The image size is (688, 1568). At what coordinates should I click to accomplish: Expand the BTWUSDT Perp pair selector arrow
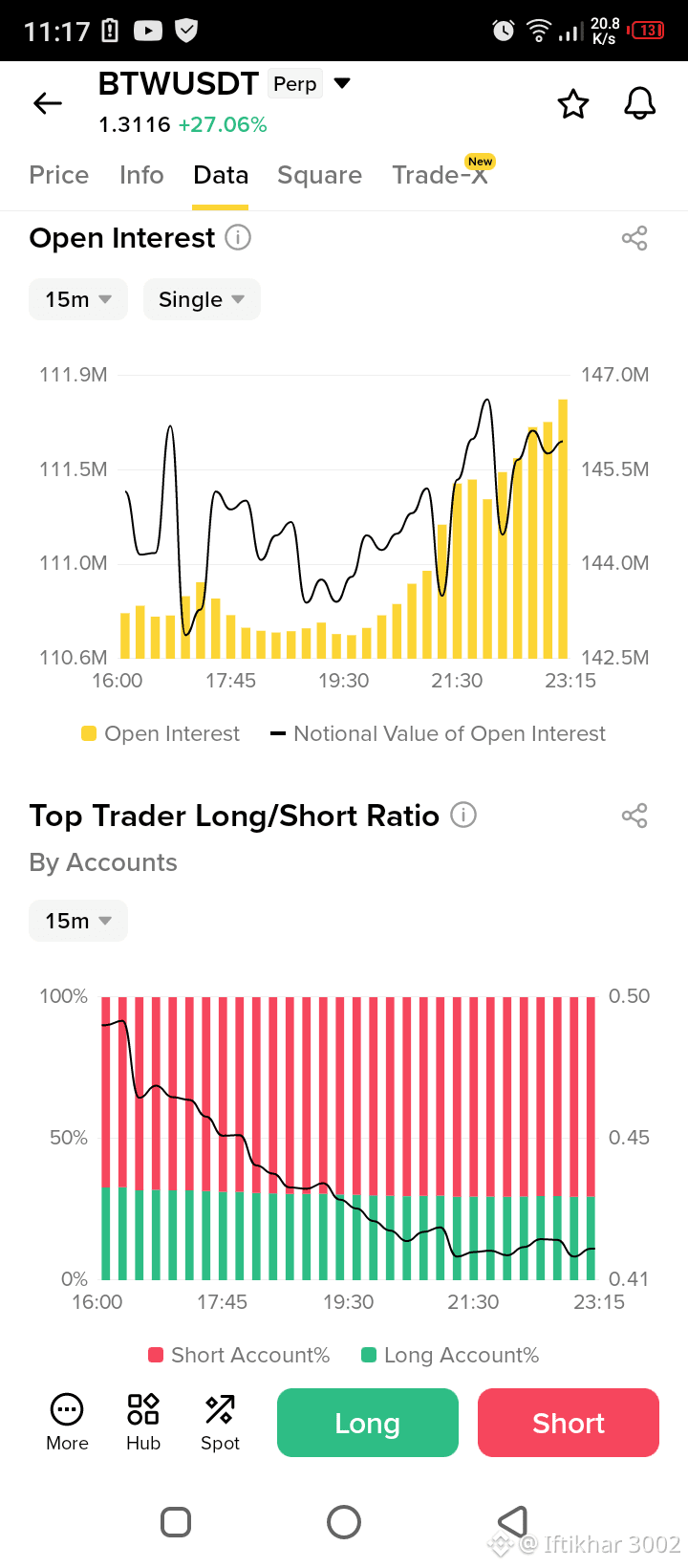point(342,83)
